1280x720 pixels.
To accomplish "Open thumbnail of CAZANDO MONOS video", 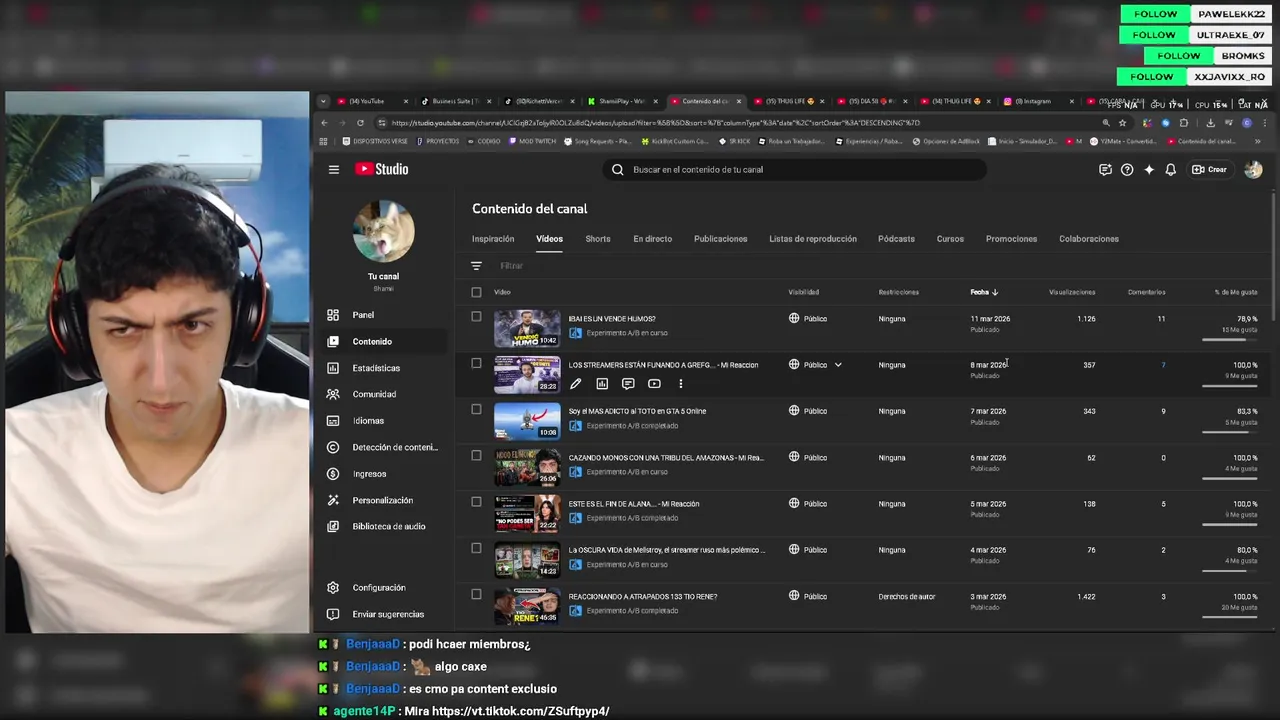I will [x=527, y=467].
